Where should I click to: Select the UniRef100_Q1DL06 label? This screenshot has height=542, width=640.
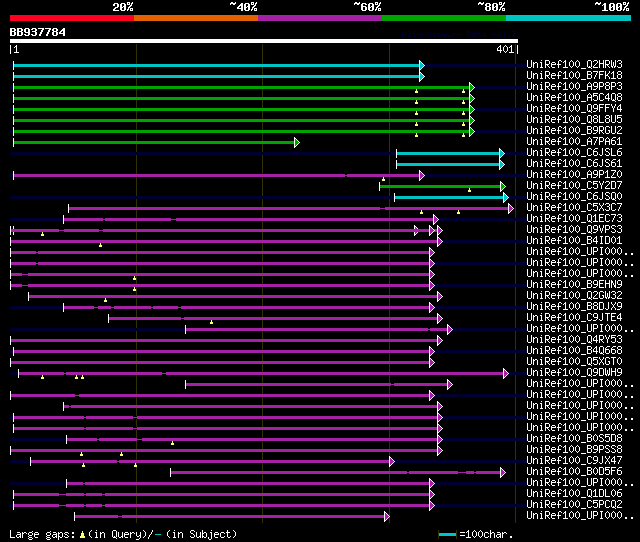click(x=574, y=493)
